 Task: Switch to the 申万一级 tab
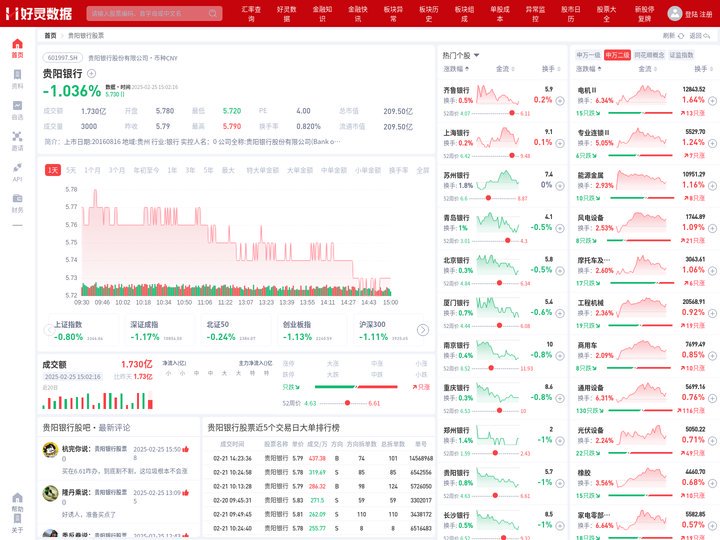pyautogui.click(x=588, y=55)
